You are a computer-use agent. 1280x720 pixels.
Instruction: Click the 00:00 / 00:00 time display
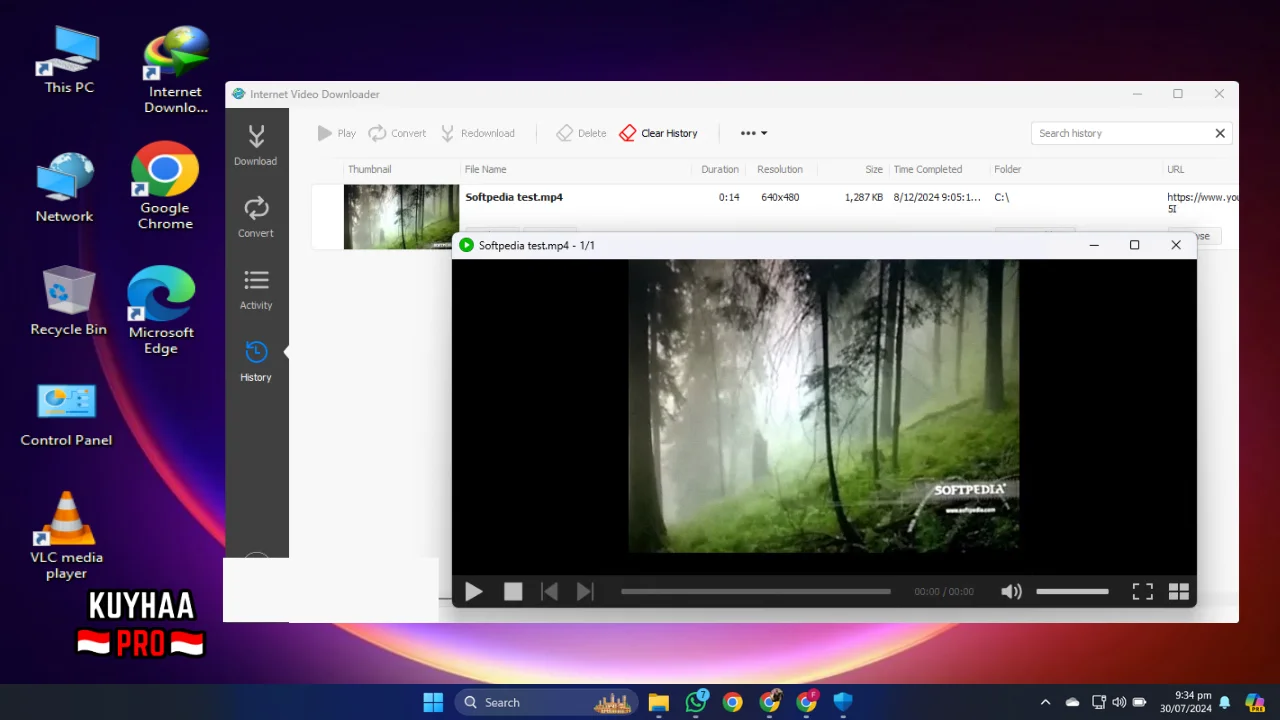click(944, 591)
